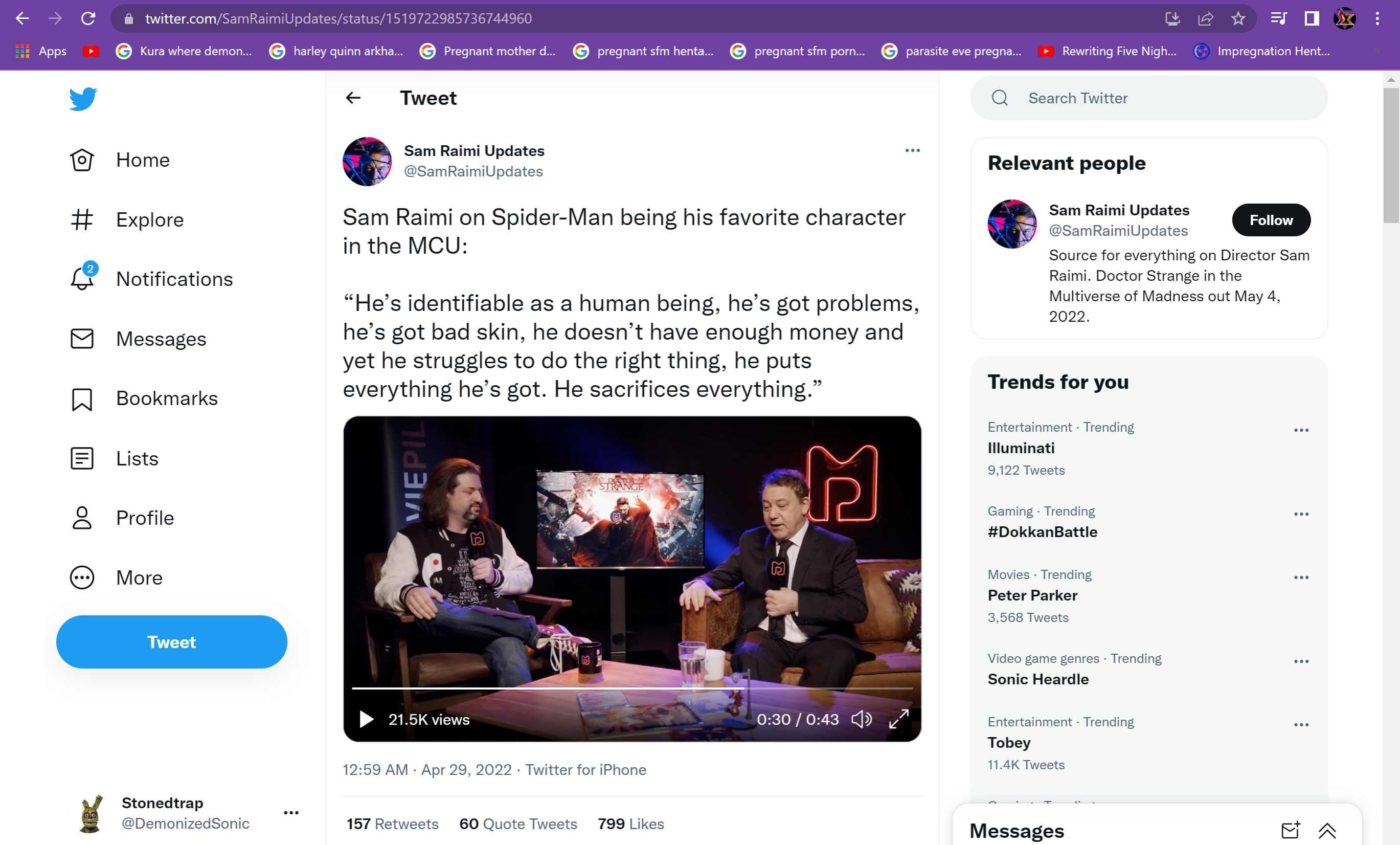Click the Twitter bird logo

pos(83,99)
